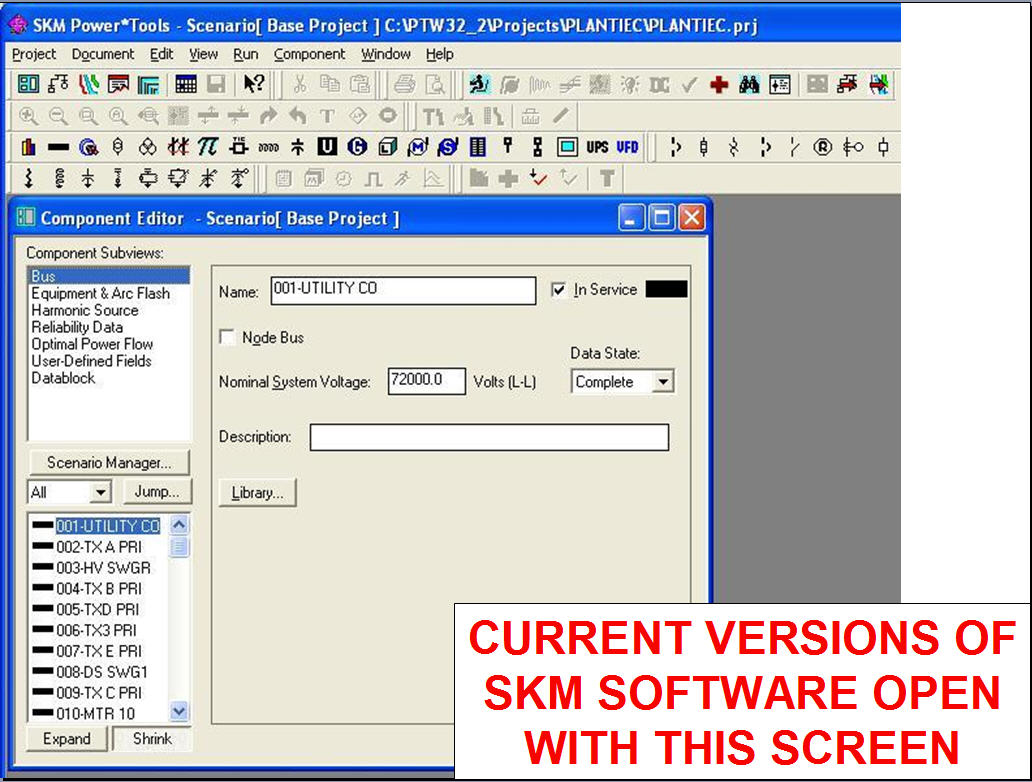Viewport: 1032px width, 782px height.
Task: Select the utility 'U' component icon
Action: 327,148
